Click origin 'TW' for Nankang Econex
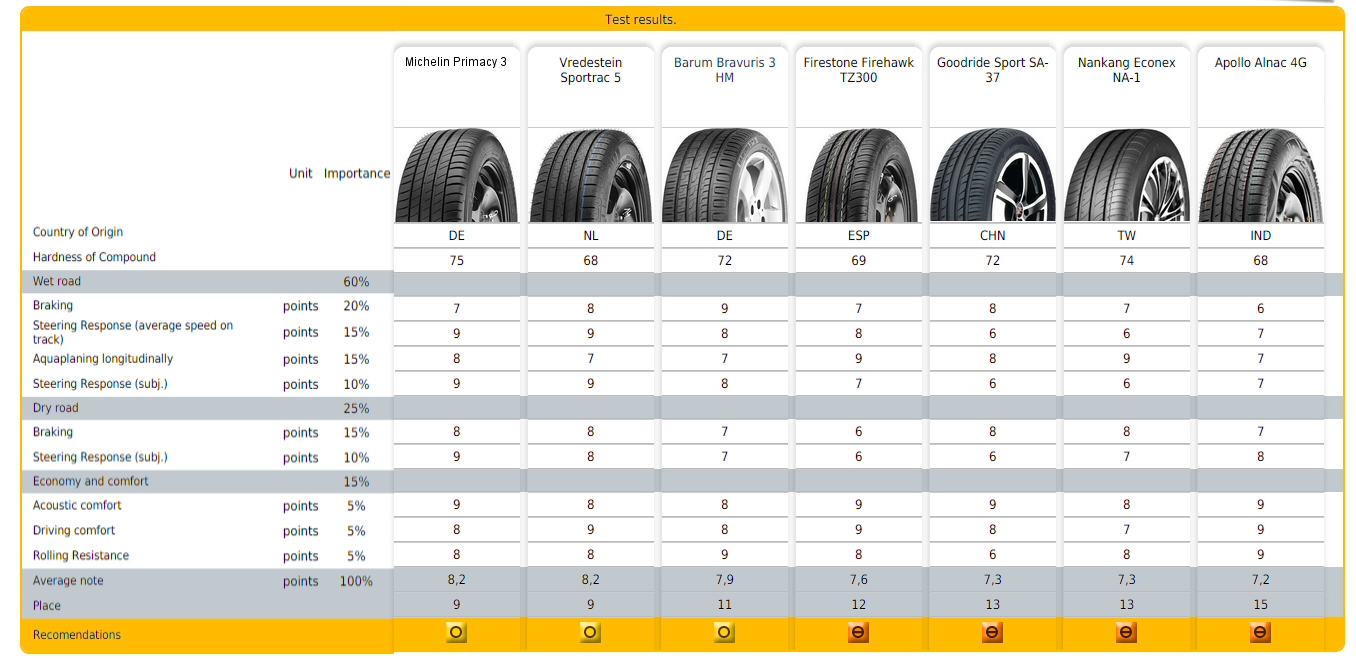Image resolution: width=1356 pixels, height=661 pixels. point(1127,236)
